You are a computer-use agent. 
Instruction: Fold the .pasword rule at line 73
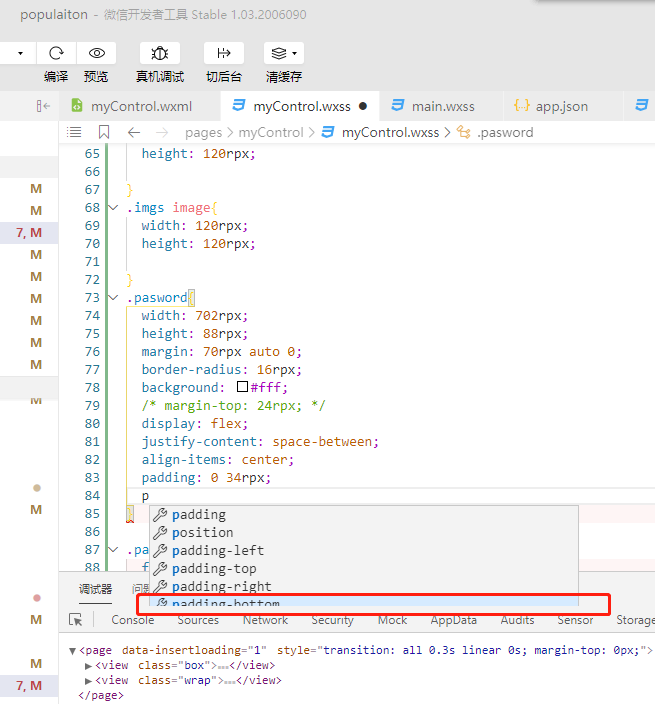click(114, 297)
